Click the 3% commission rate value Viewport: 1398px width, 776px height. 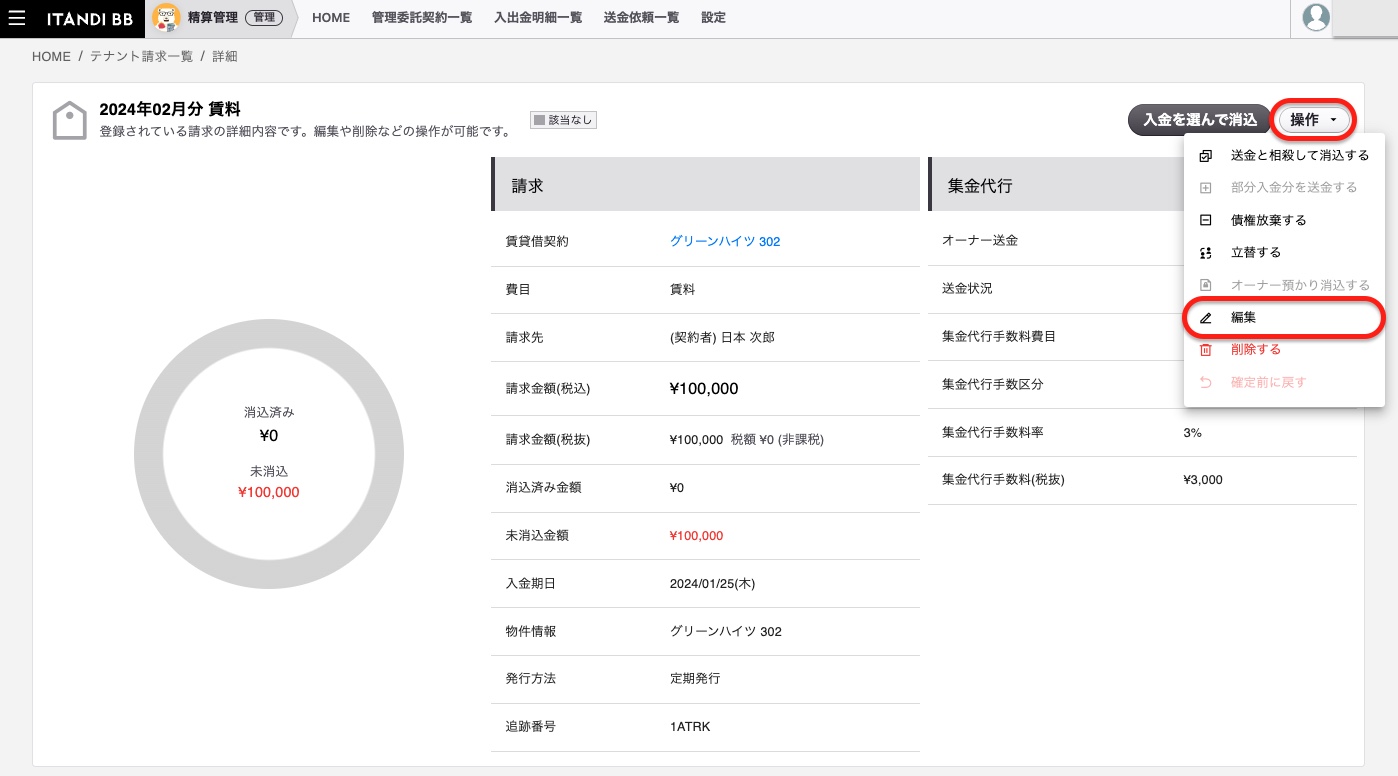click(x=1192, y=433)
